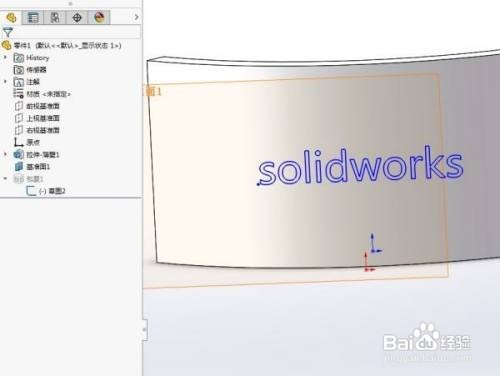Select the (-) 草图2 sketch icon
Screen dimensions: 500x376
point(31,191)
